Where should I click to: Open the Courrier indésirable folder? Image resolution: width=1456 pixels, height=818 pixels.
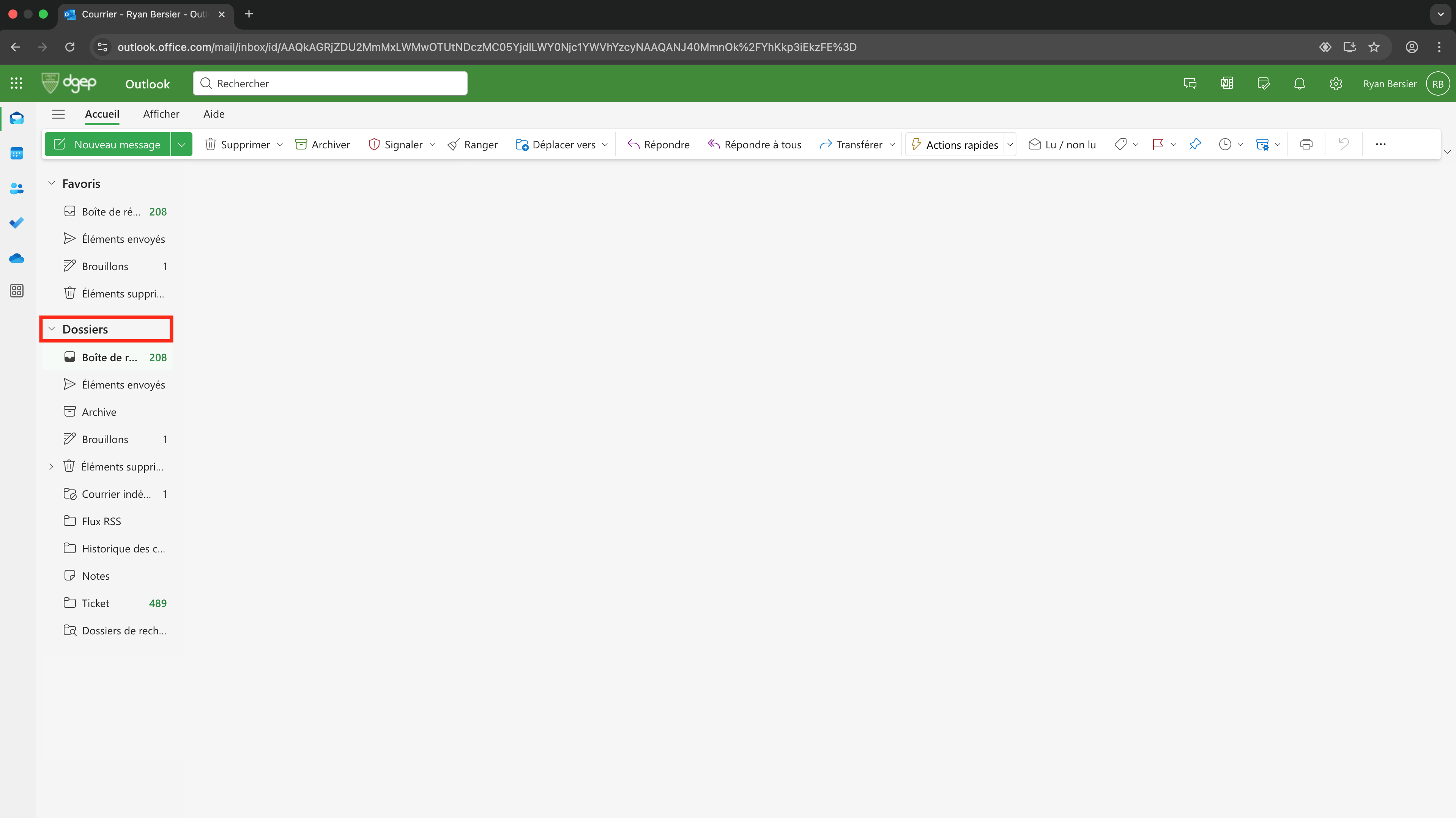click(107, 494)
